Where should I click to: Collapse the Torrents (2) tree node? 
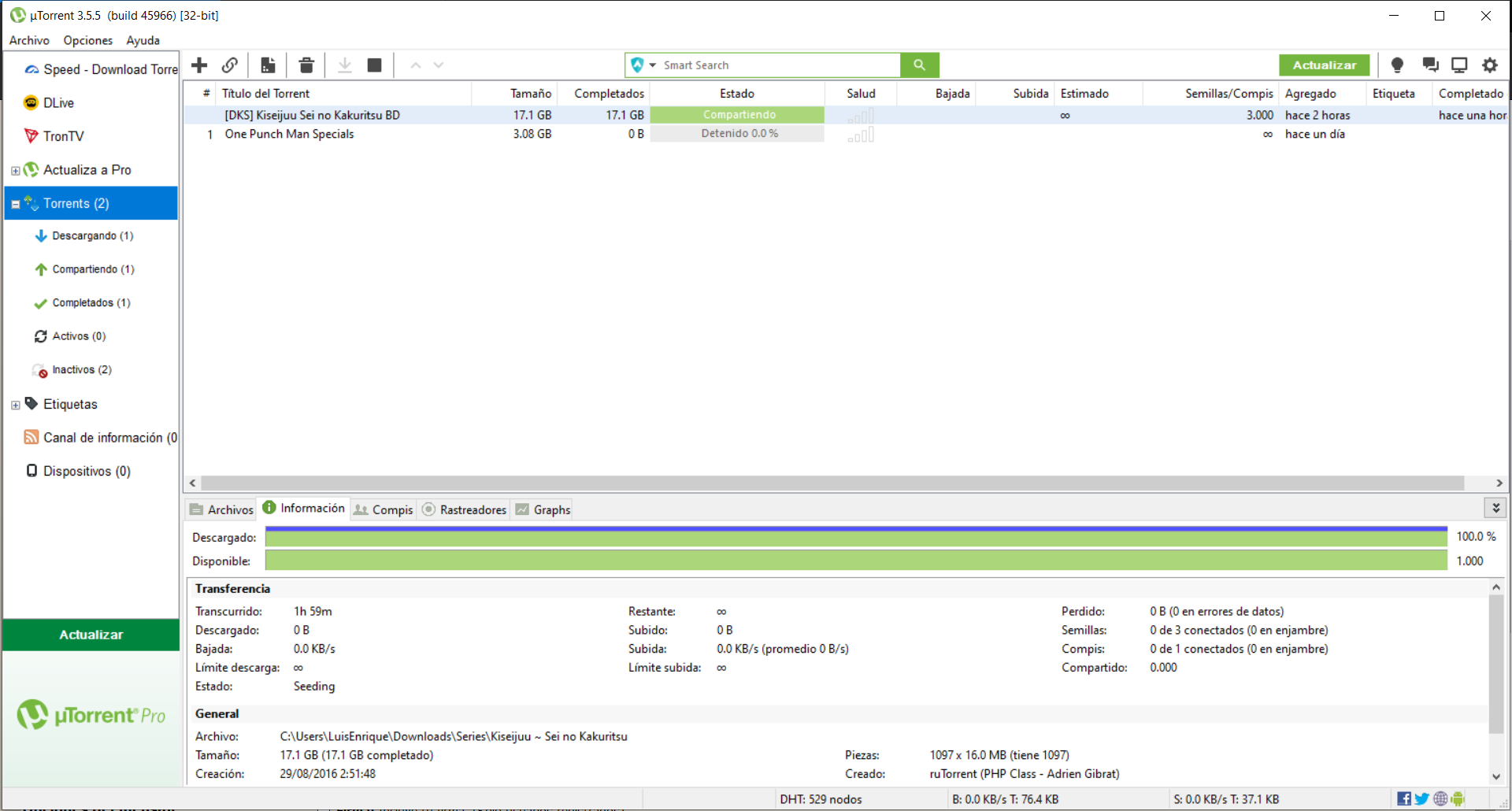[x=15, y=204]
